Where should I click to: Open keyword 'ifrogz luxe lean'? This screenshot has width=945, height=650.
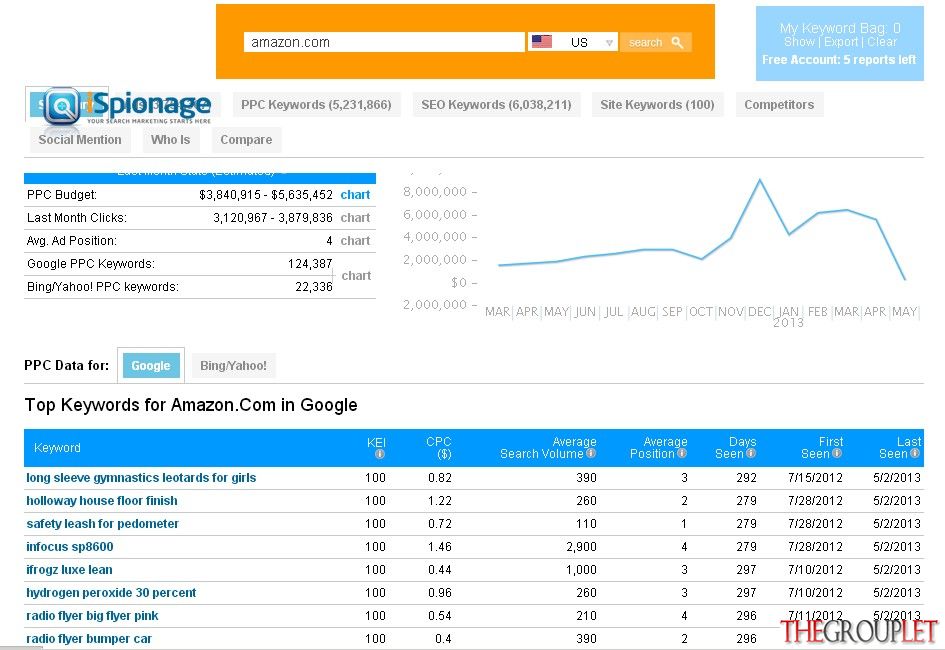click(x=69, y=569)
